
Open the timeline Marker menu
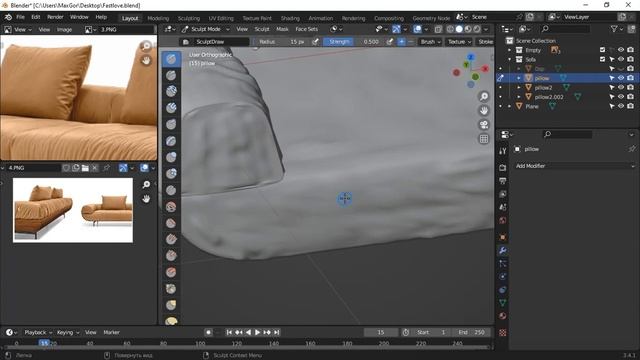tap(111, 332)
